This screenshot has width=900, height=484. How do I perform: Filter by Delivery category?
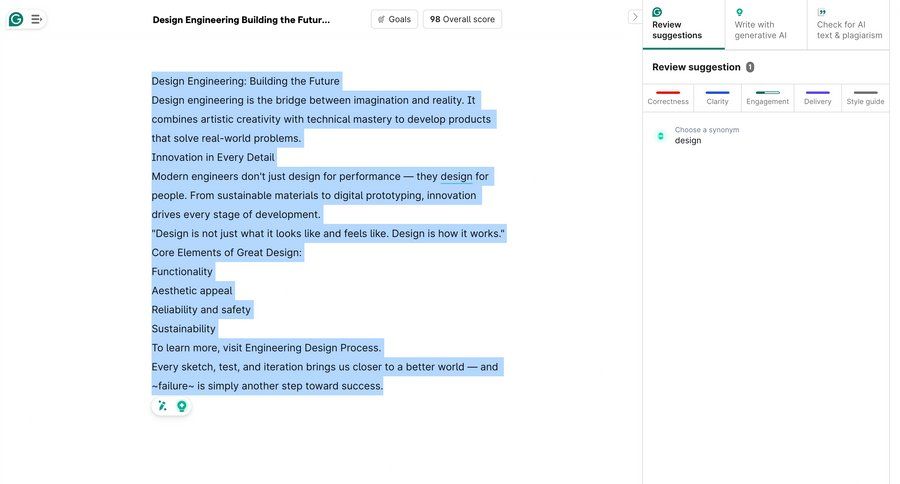[817, 98]
